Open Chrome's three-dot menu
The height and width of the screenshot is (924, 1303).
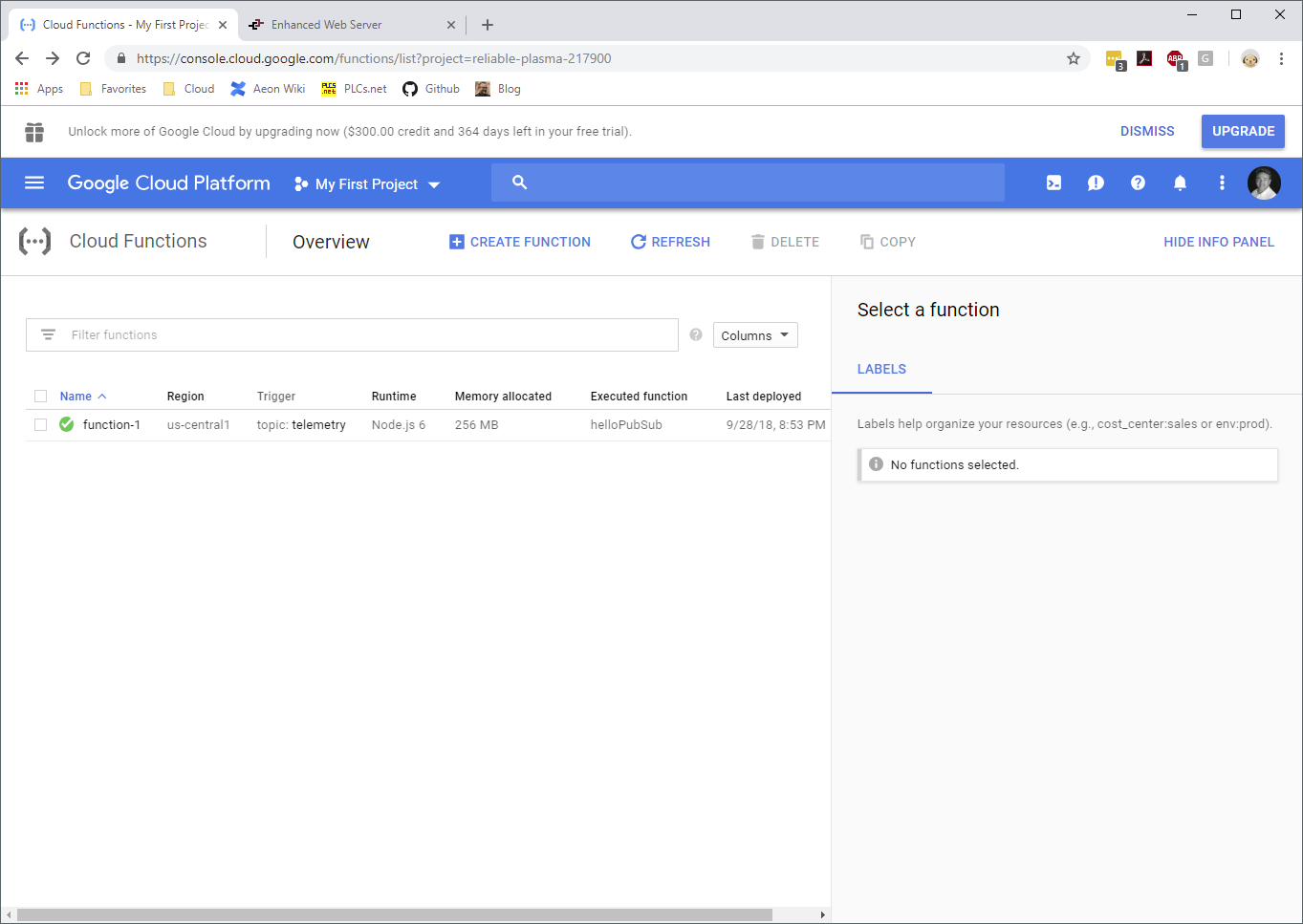1281,58
